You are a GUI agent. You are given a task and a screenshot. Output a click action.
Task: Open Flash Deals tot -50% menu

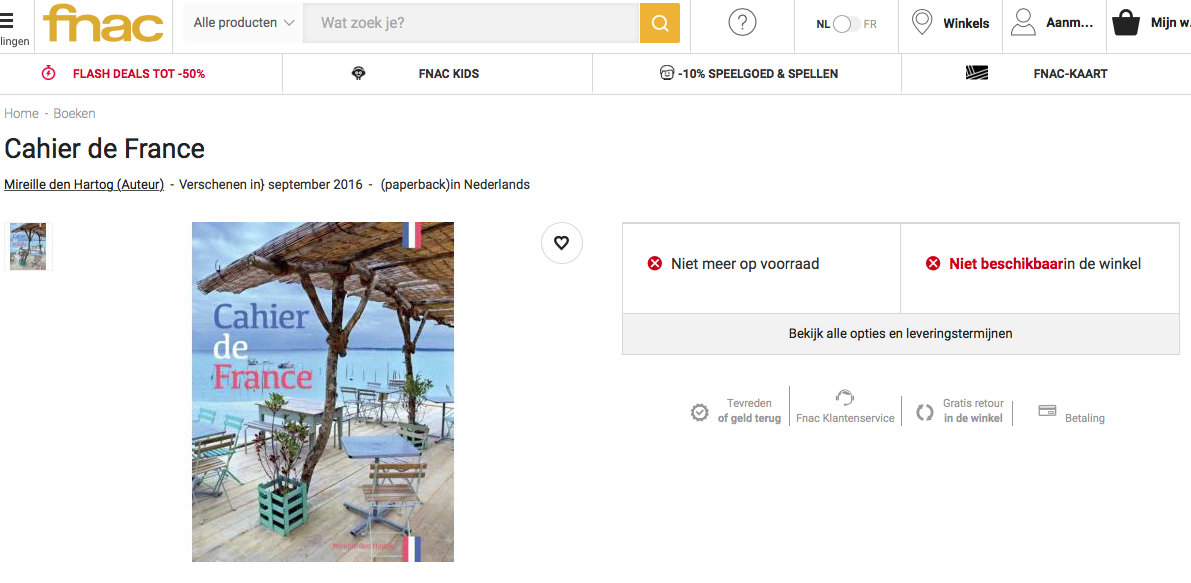point(138,74)
